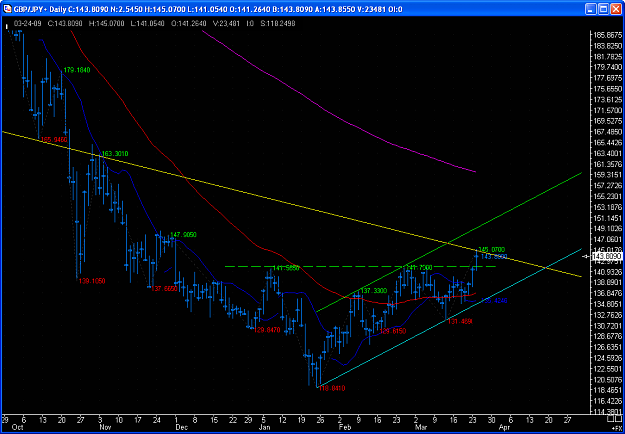This screenshot has height=434, width=625.
Task: Click the swing low label 165.9460
Action: click(54, 140)
